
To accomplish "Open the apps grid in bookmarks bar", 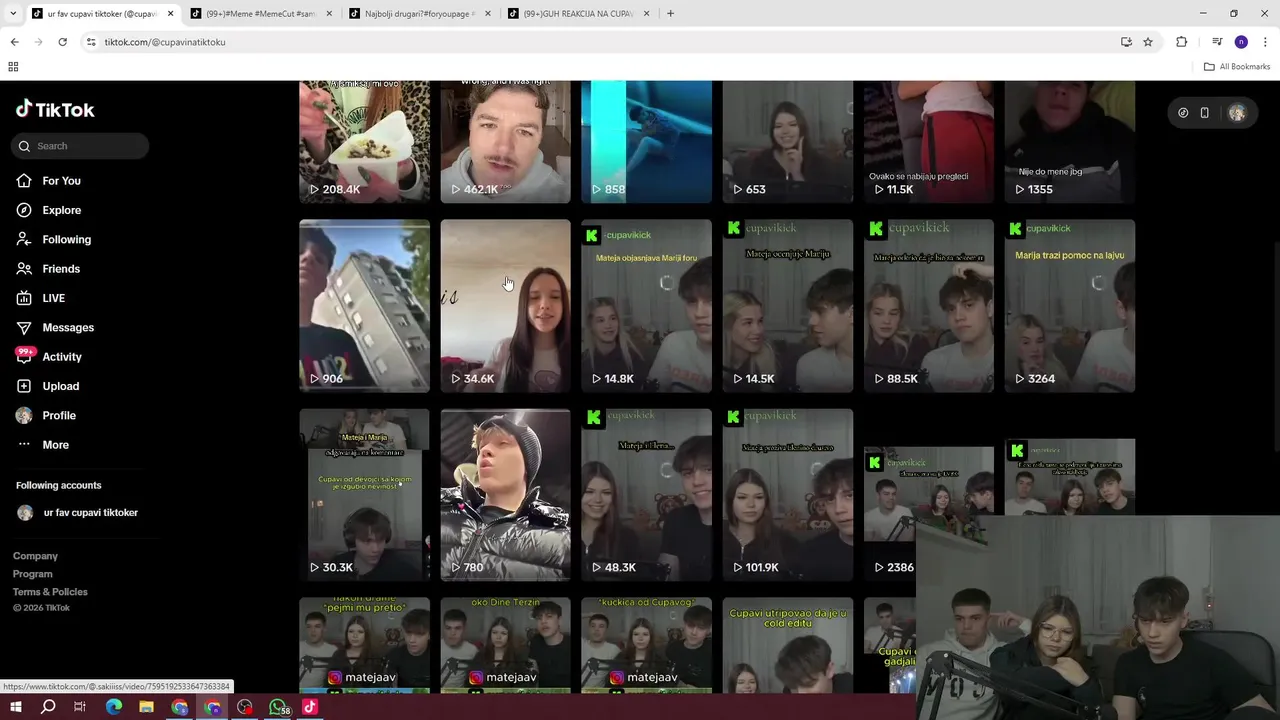I will tap(13, 67).
